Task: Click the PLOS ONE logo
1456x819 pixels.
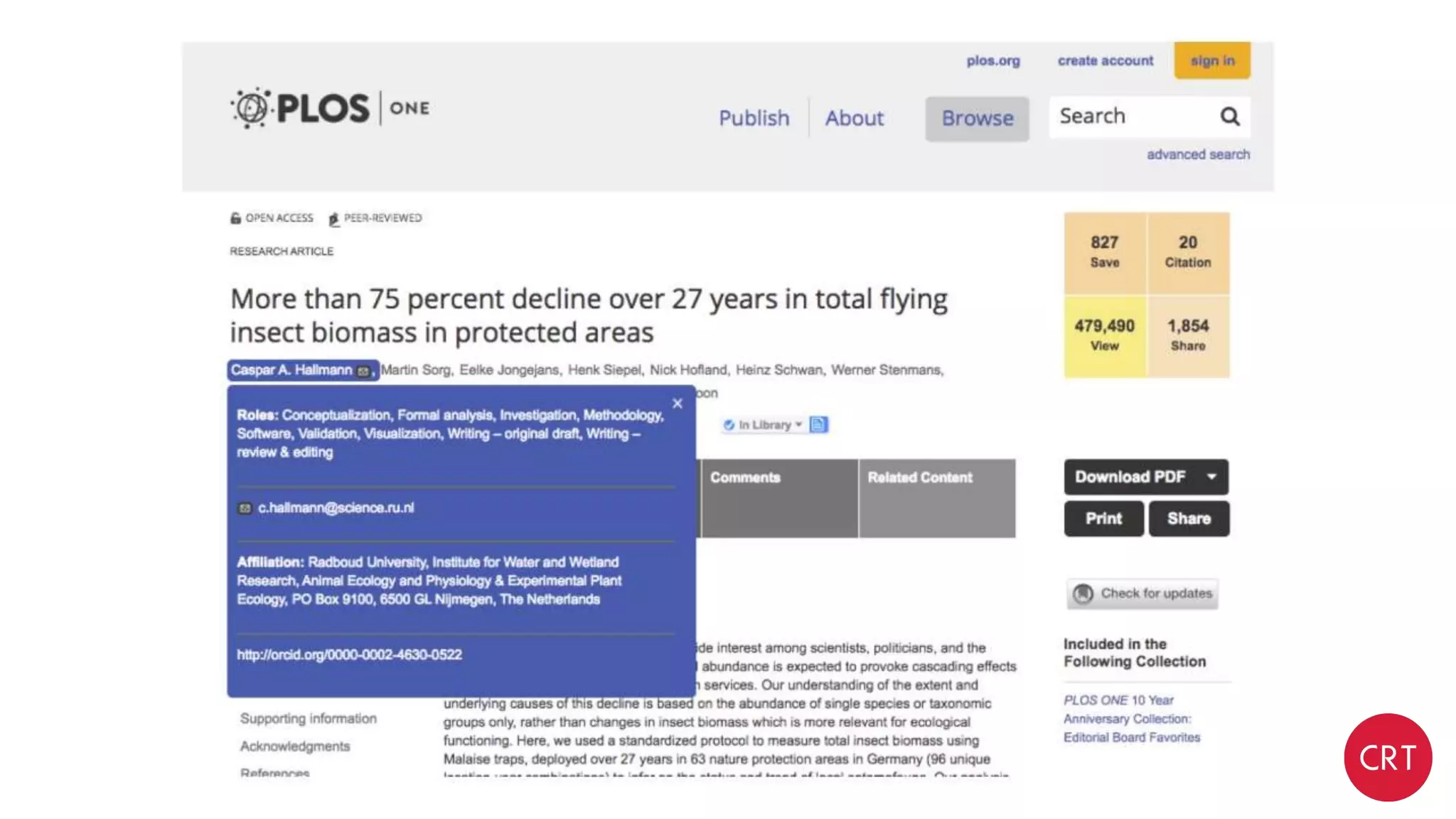Action: click(x=331, y=109)
